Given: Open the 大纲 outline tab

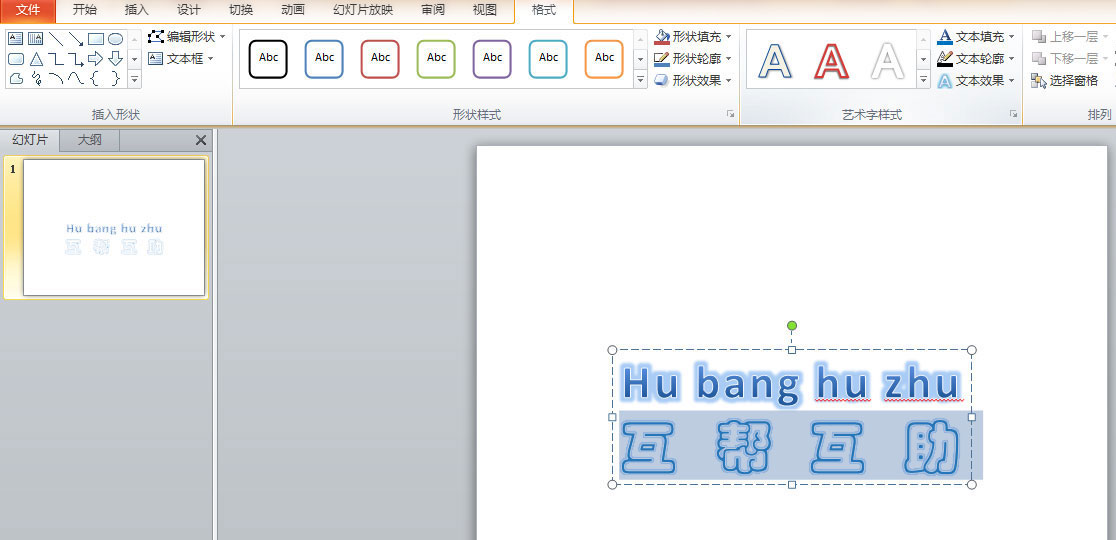Looking at the screenshot, I should [89, 140].
